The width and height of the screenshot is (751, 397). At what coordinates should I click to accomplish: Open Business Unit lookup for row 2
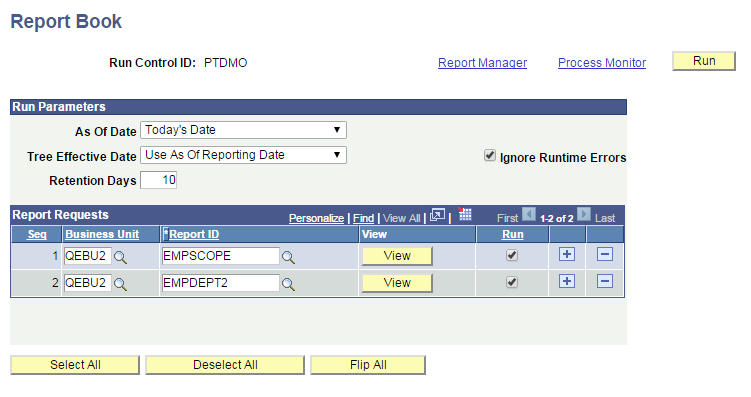120,284
